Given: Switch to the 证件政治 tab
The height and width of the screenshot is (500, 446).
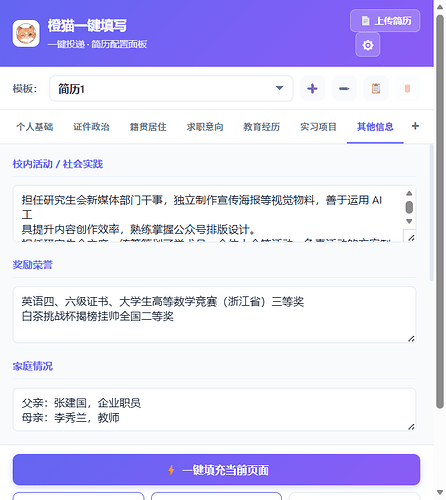Looking at the screenshot, I should pos(91,127).
